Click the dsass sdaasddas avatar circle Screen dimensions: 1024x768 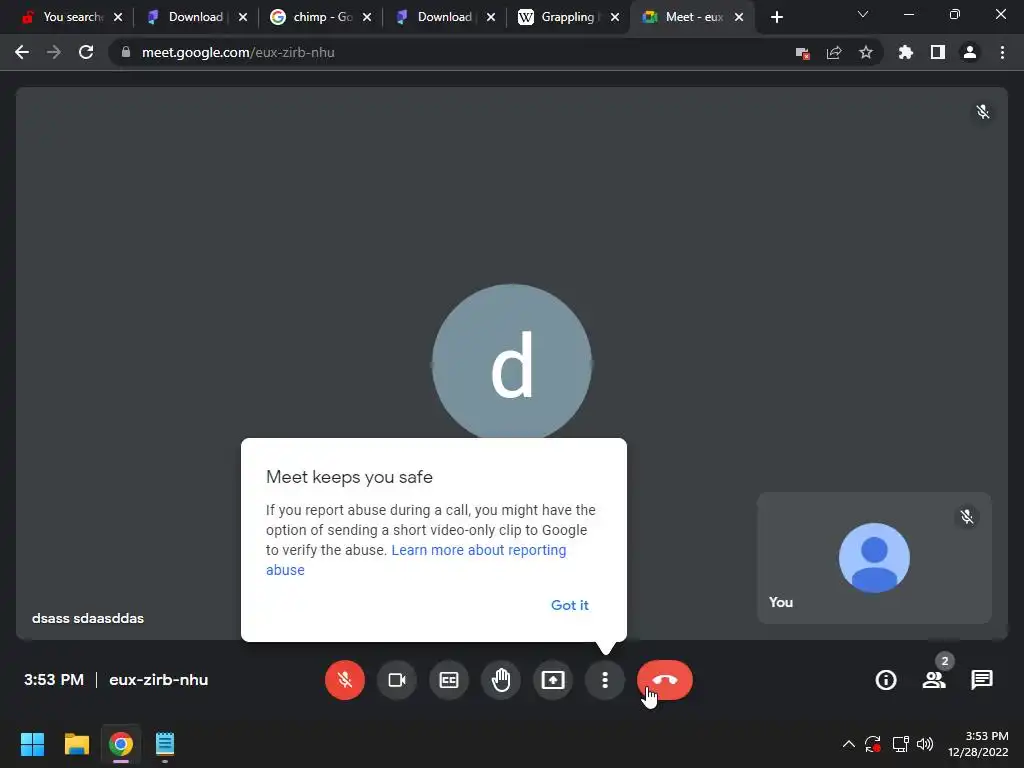[512, 363]
